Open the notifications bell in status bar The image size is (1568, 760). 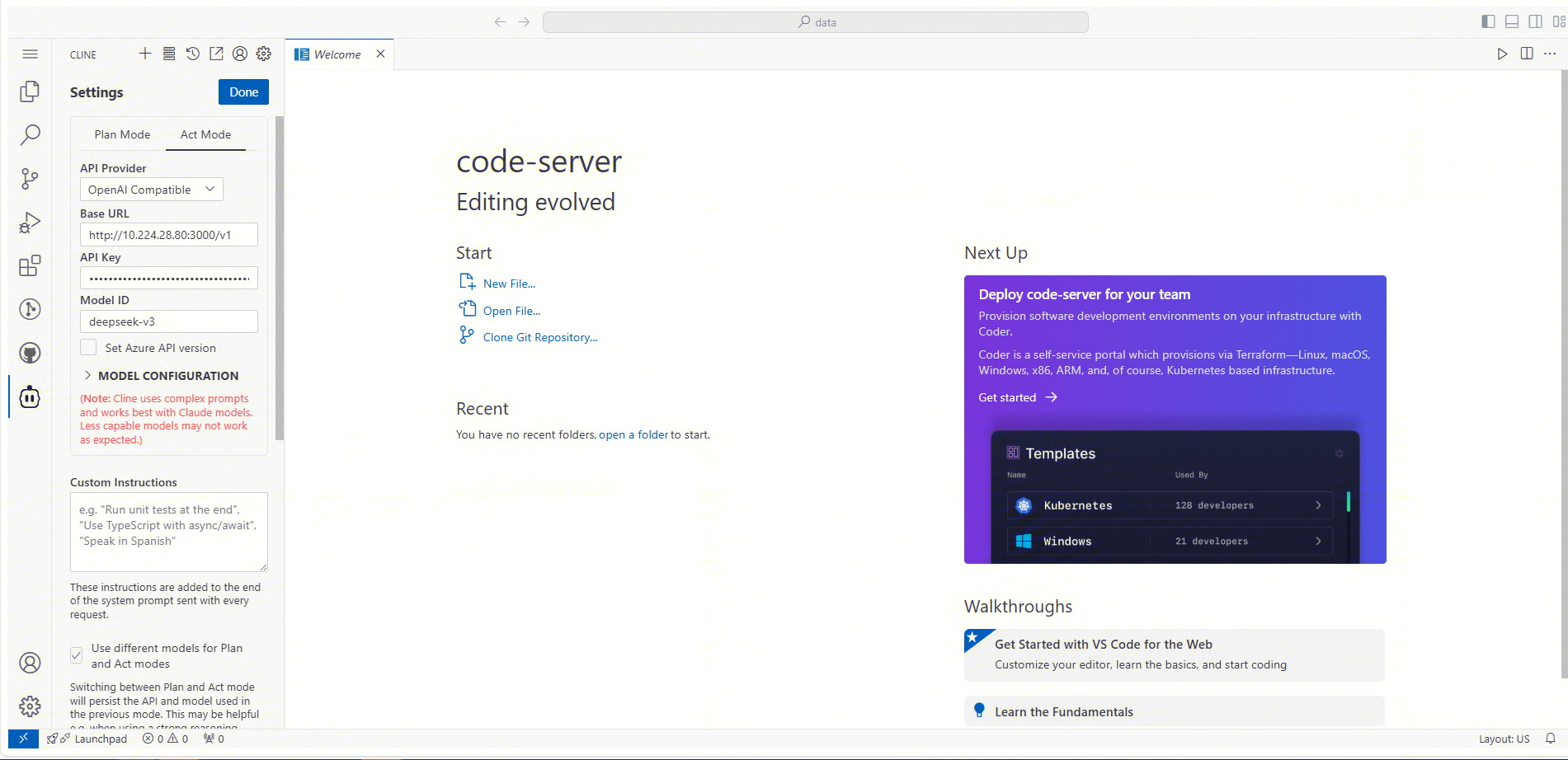point(1551,739)
